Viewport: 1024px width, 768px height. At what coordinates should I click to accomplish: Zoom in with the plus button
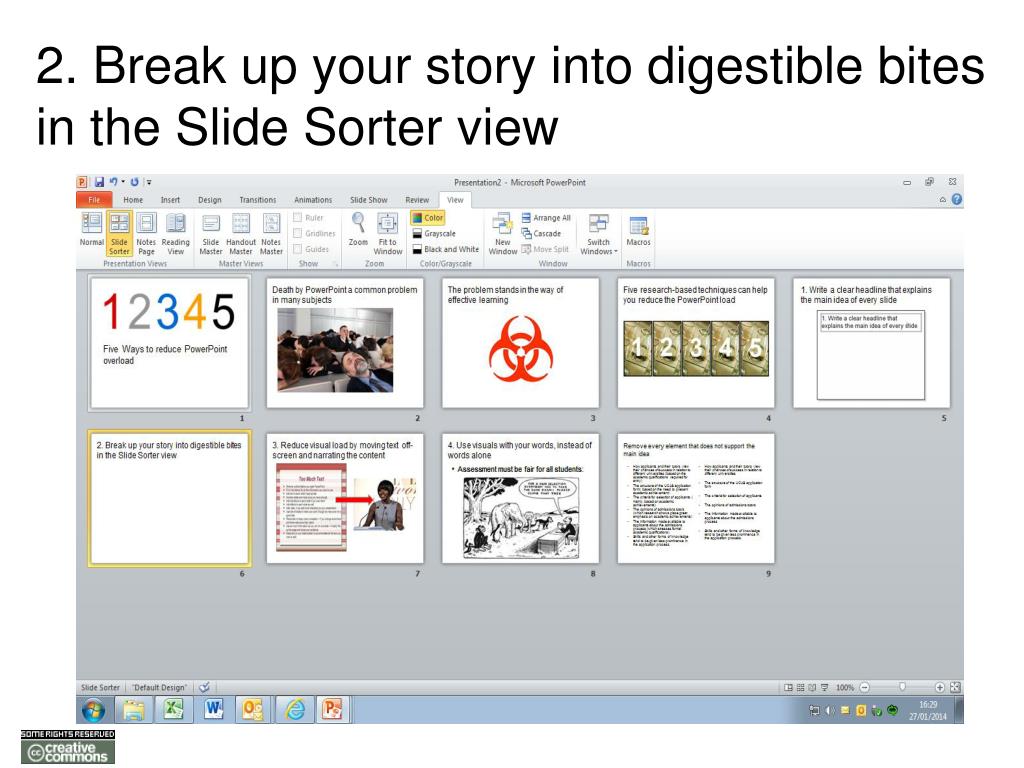(940, 687)
